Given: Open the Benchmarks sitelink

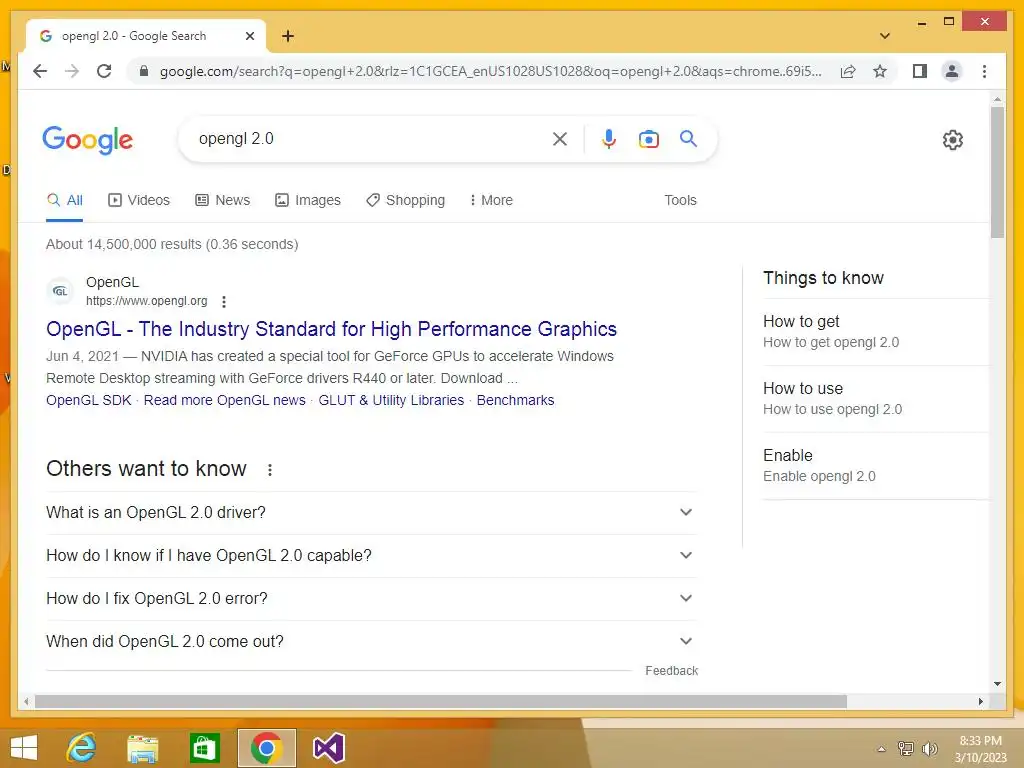Looking at the screenshot, I should coord(515,400).
